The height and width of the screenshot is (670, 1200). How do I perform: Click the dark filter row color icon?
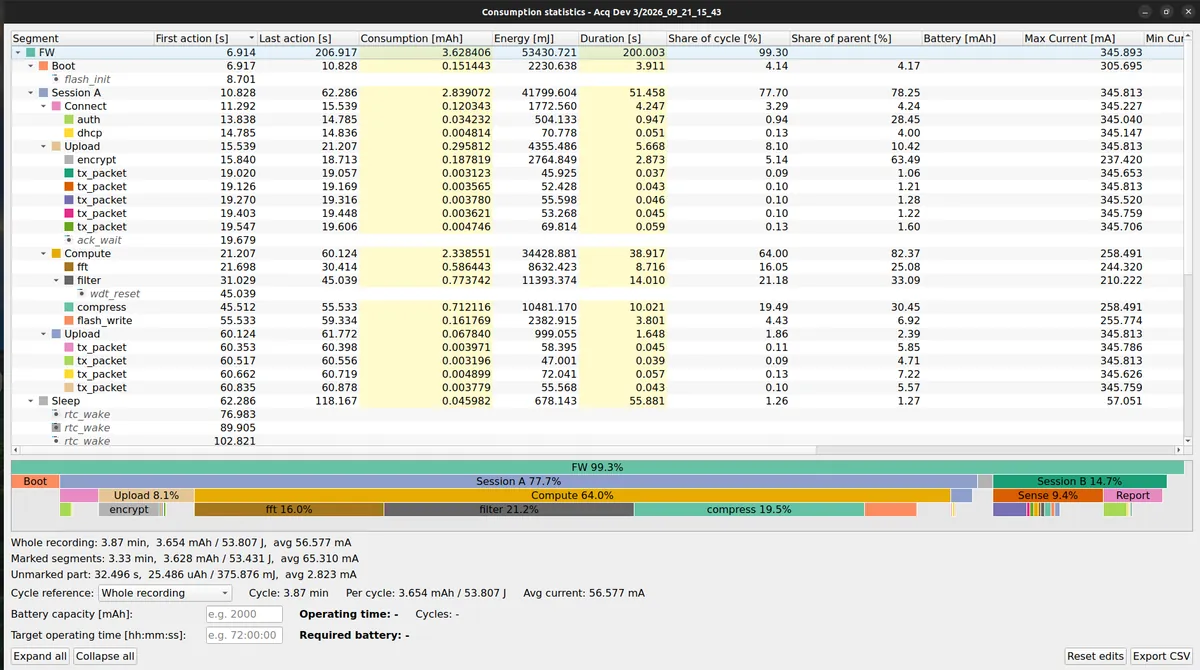coord(69,280)
